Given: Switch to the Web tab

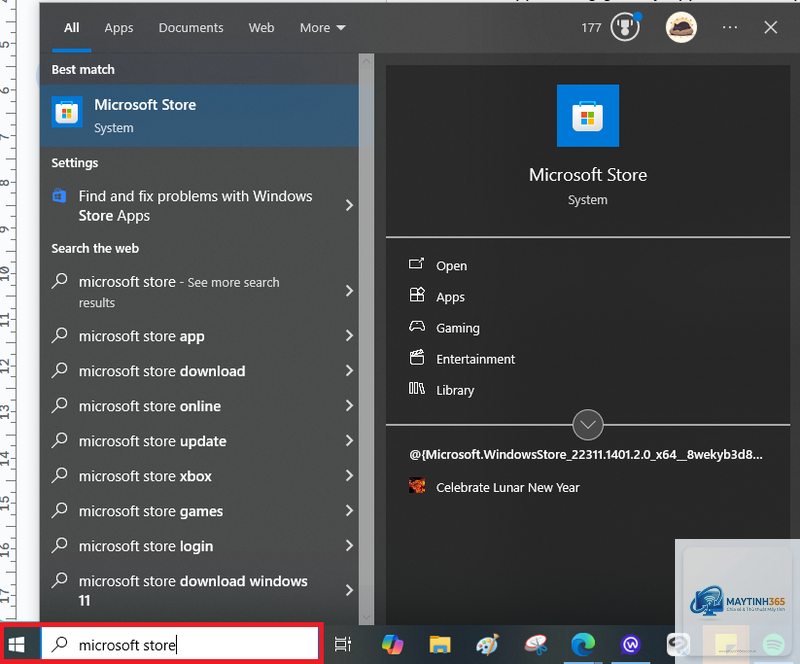Looking at the screenshot, I should (x=261, y=28).
